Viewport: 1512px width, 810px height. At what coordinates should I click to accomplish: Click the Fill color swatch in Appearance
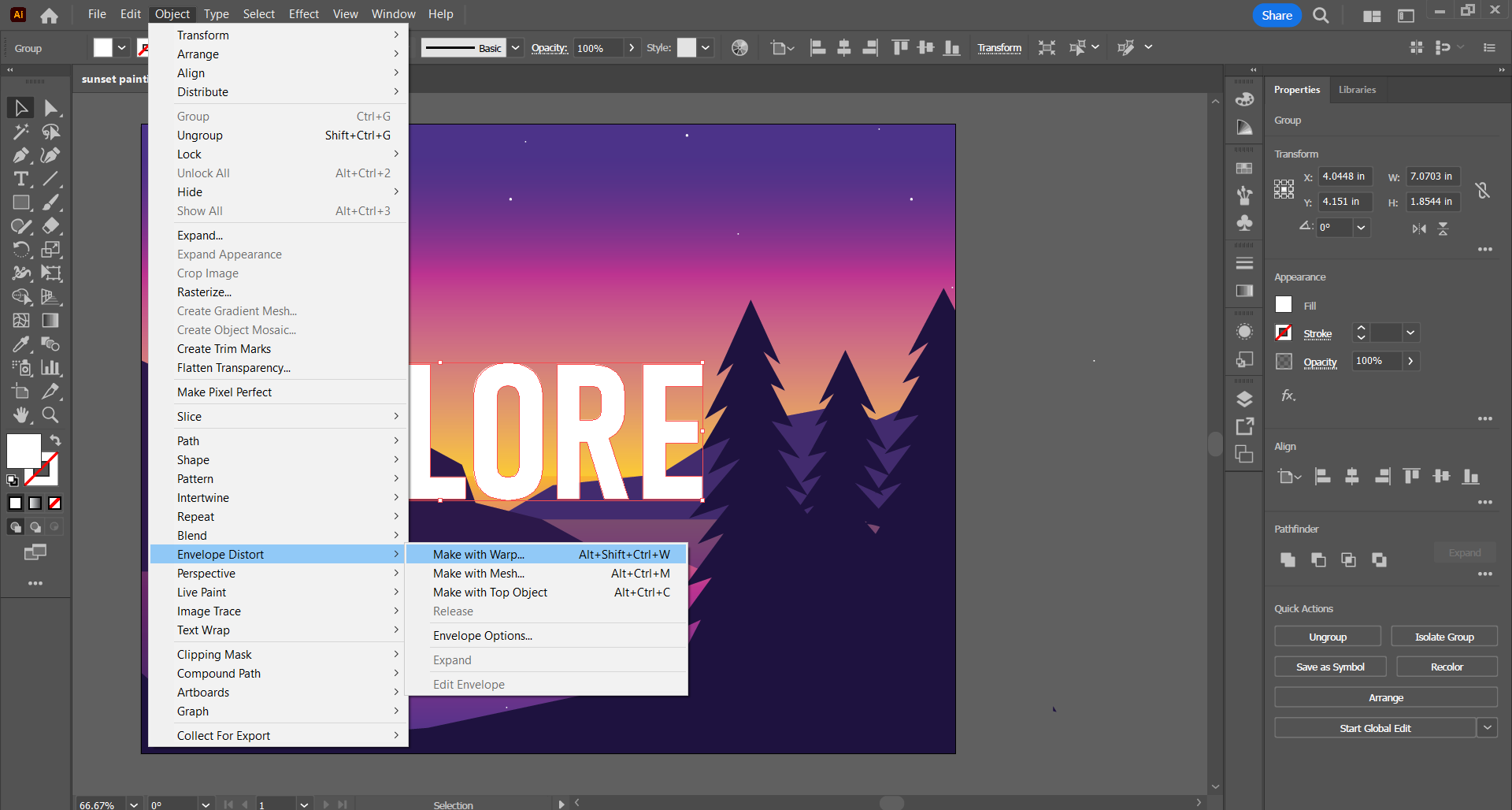coord(1284,305)
